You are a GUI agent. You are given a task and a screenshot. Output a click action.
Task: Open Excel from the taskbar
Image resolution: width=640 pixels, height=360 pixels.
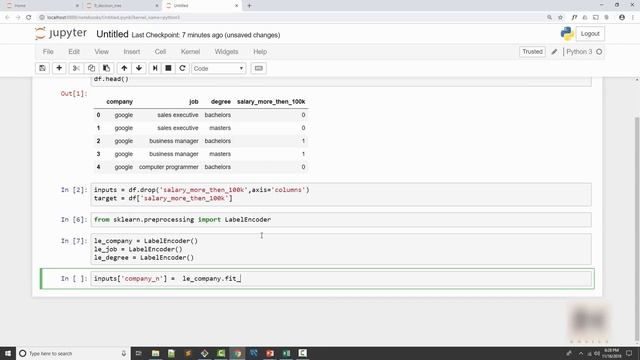click(286, 353)
